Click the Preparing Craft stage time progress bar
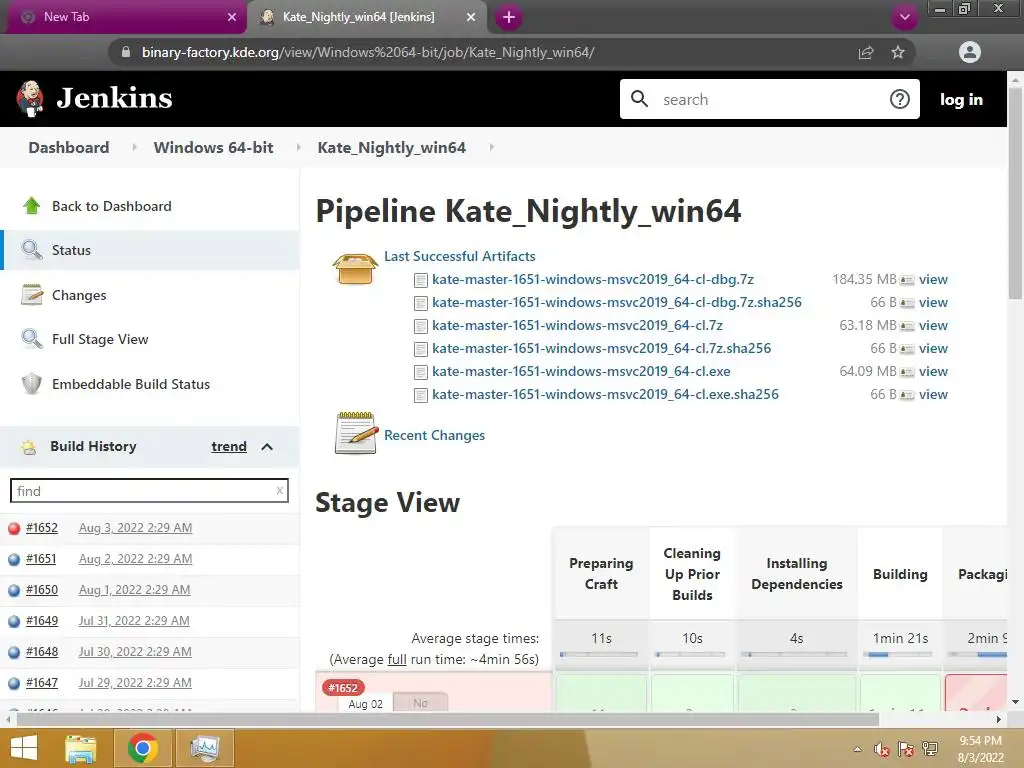This screenshot has width=1024, height=768. click(599, 654)
